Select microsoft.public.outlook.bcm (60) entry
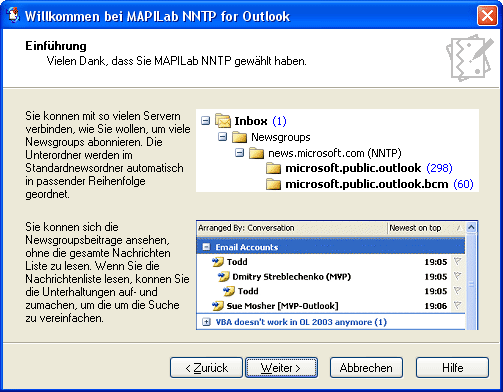503x392 pixels. point(379,184)
